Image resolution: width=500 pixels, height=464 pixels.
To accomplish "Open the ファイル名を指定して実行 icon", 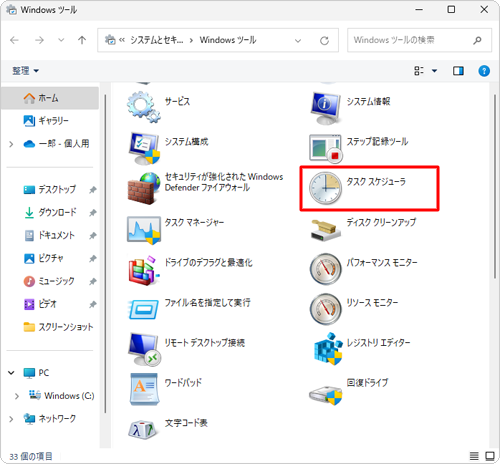I will point(144,309).
